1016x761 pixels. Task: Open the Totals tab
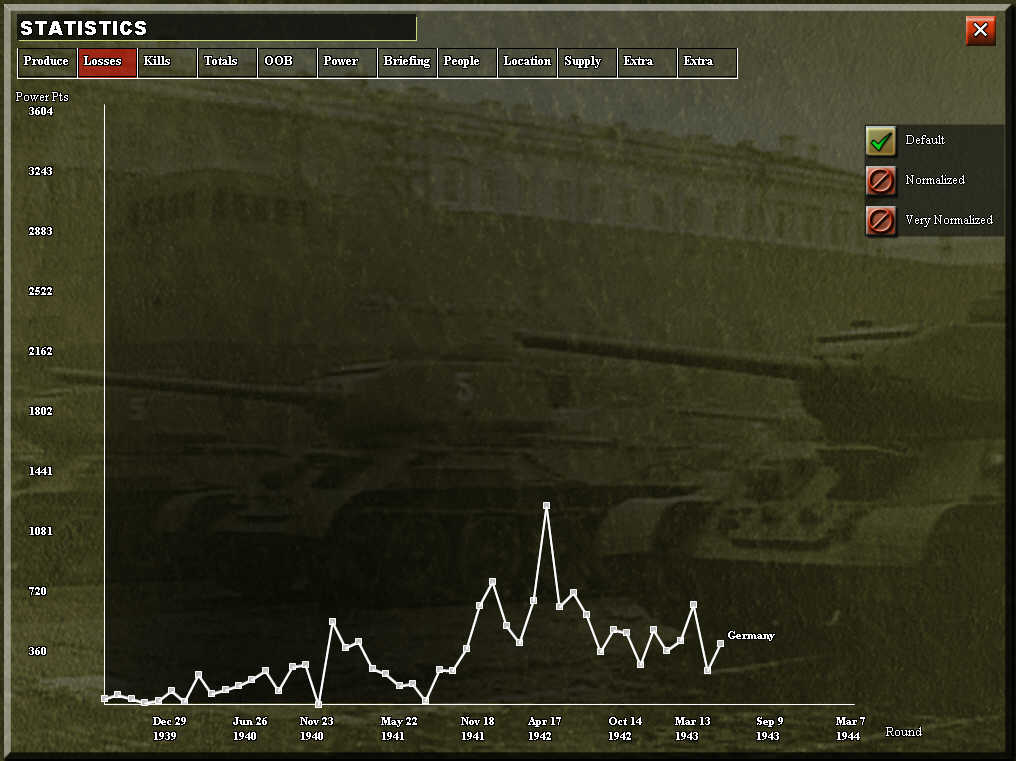tap(227, 62)
